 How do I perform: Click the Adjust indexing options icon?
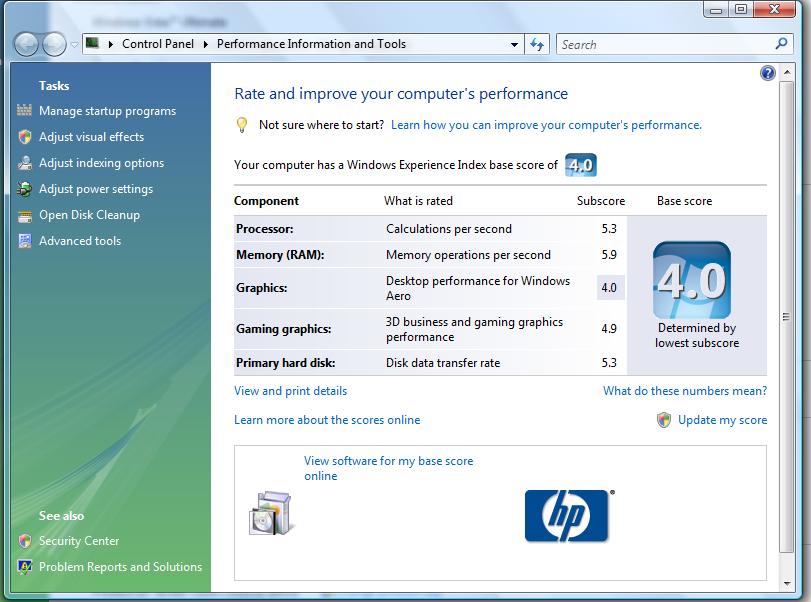click(24, 163)
